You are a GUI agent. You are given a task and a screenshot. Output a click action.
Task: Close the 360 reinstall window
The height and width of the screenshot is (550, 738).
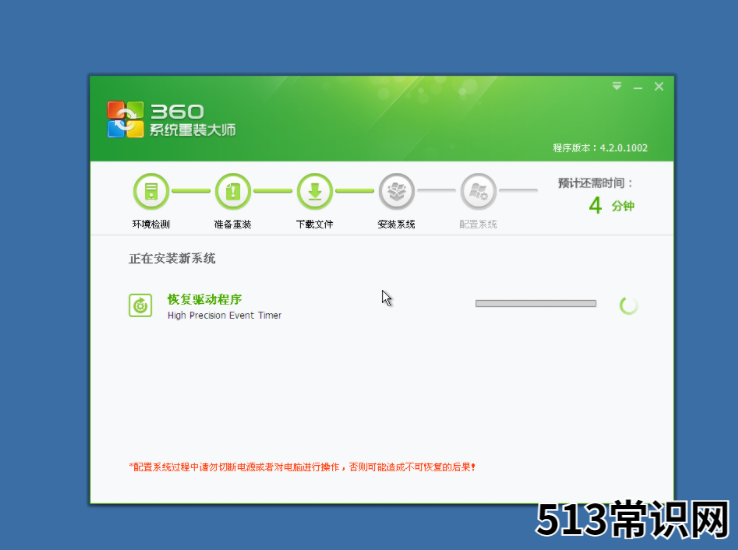click(x=659, y=87)
